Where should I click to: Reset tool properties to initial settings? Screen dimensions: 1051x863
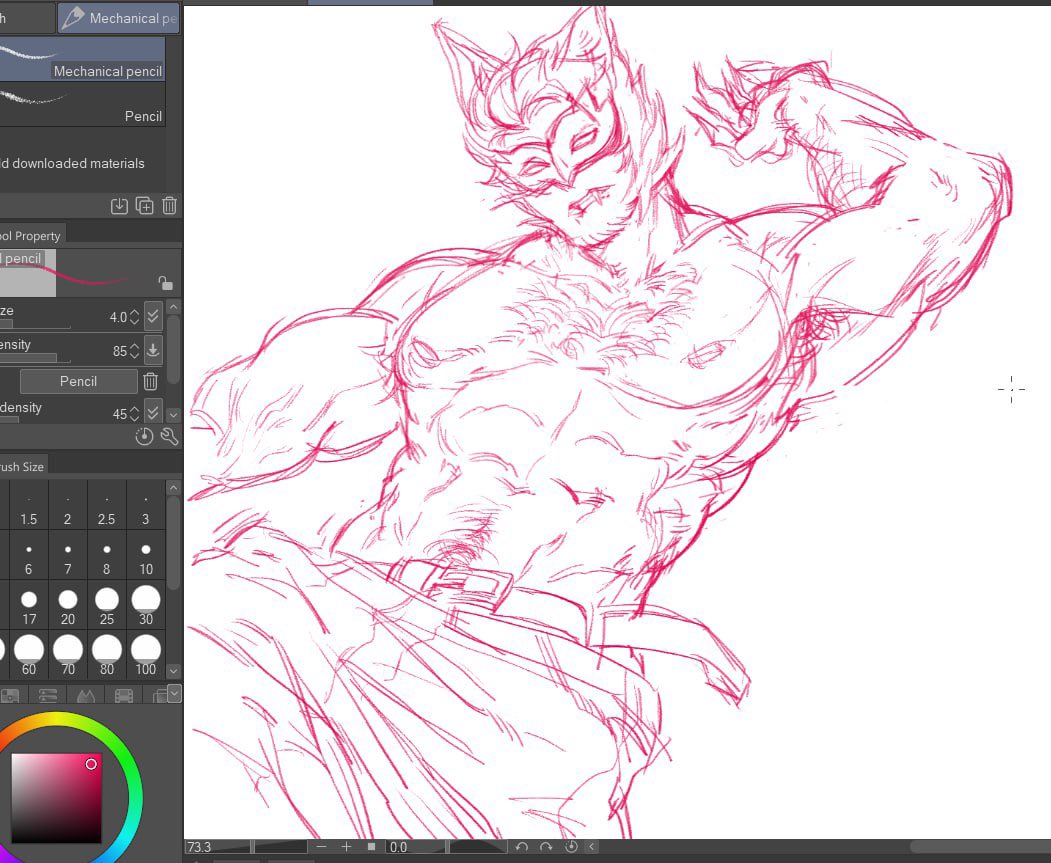point(144,437)
